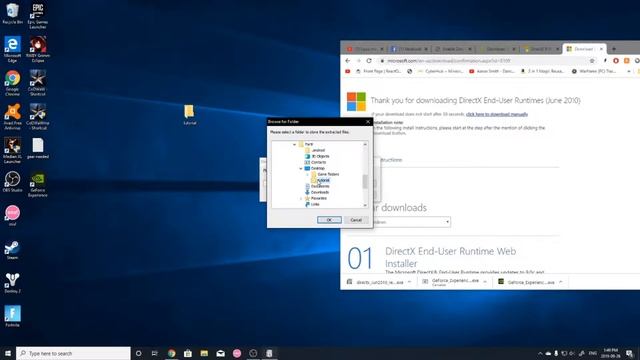Viewport: 640px width, 360px height.
Task: Expand the Favorites node in folder tree
Action: tap(301, 198)
